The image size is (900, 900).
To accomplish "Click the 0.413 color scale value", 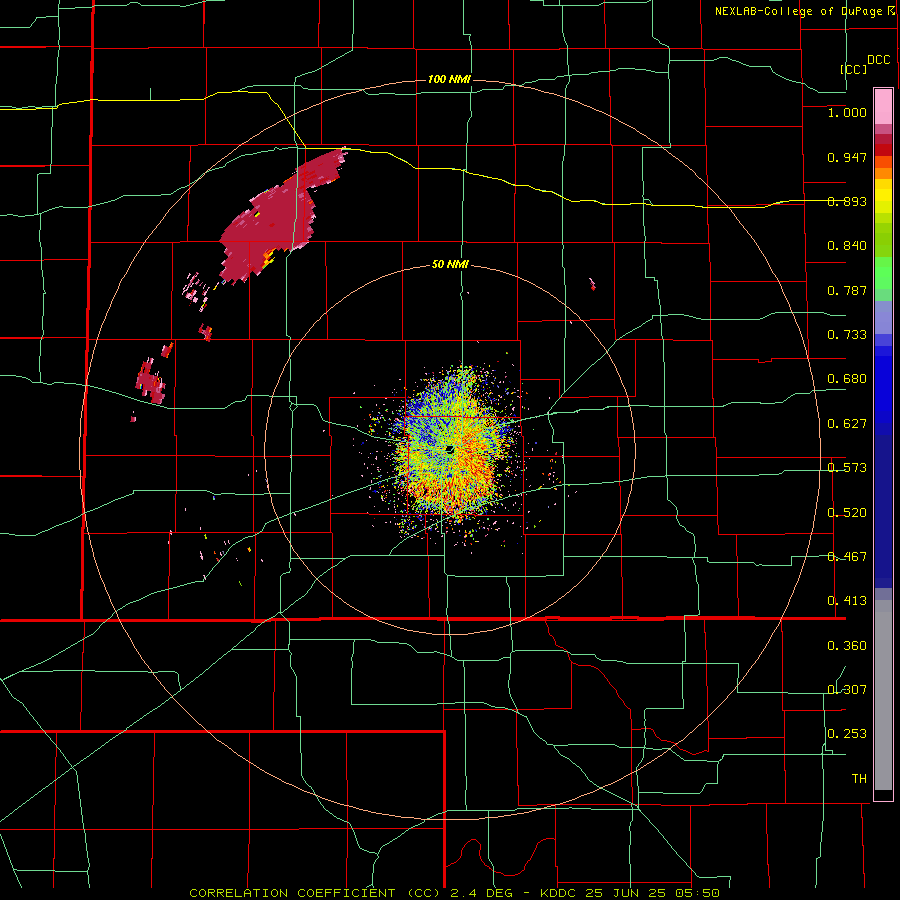I will (847, 601).
